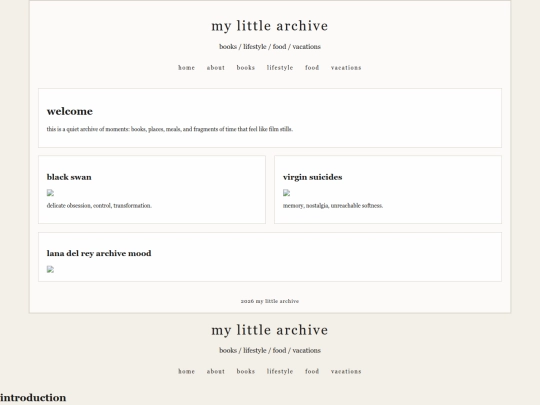Choose 'lifestyle' in the lower duplicate navigation
Screen dimensions: 540x405
pyautogui.click(x=280, y=371)
